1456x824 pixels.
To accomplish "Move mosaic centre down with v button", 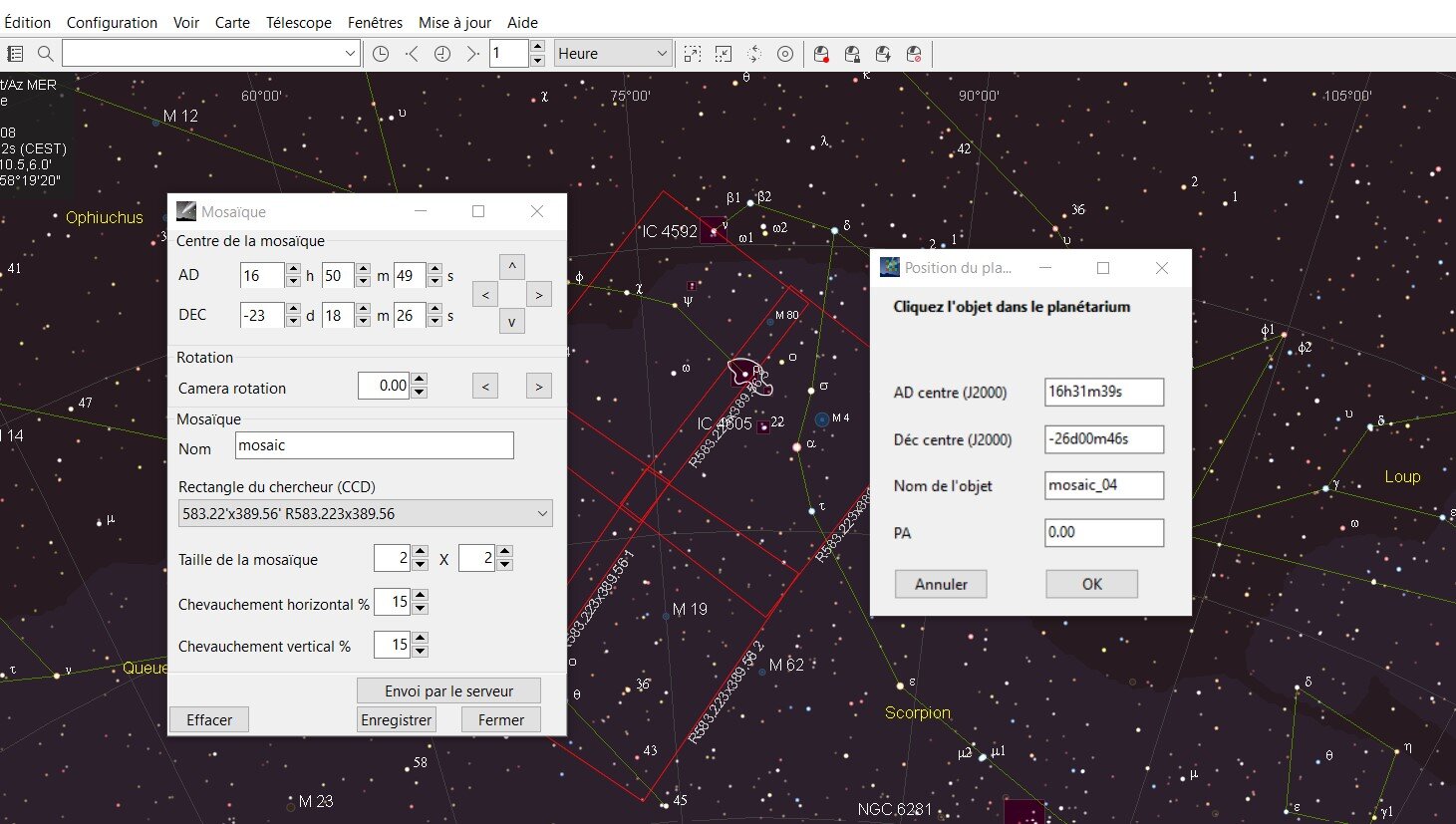I will (511, 321).
